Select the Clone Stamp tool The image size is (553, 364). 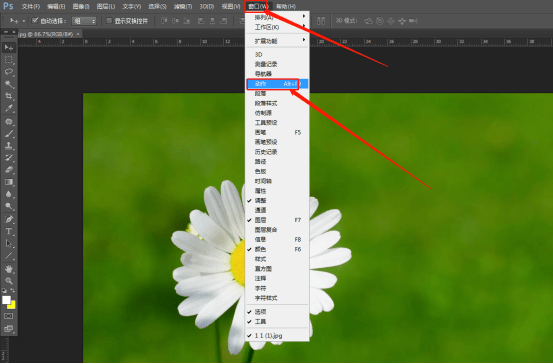[x=9, y=146]
